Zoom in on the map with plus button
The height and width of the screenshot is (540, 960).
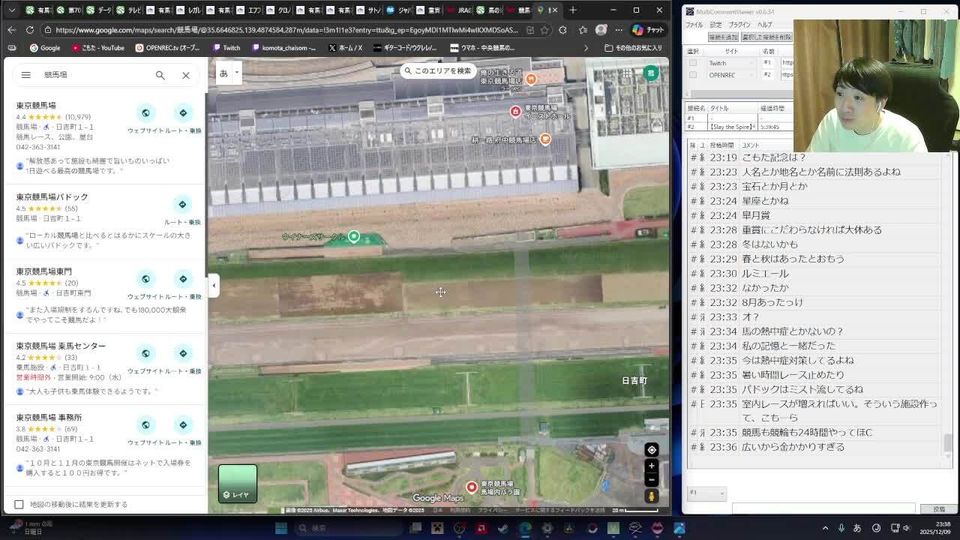[x=651, y=466]
